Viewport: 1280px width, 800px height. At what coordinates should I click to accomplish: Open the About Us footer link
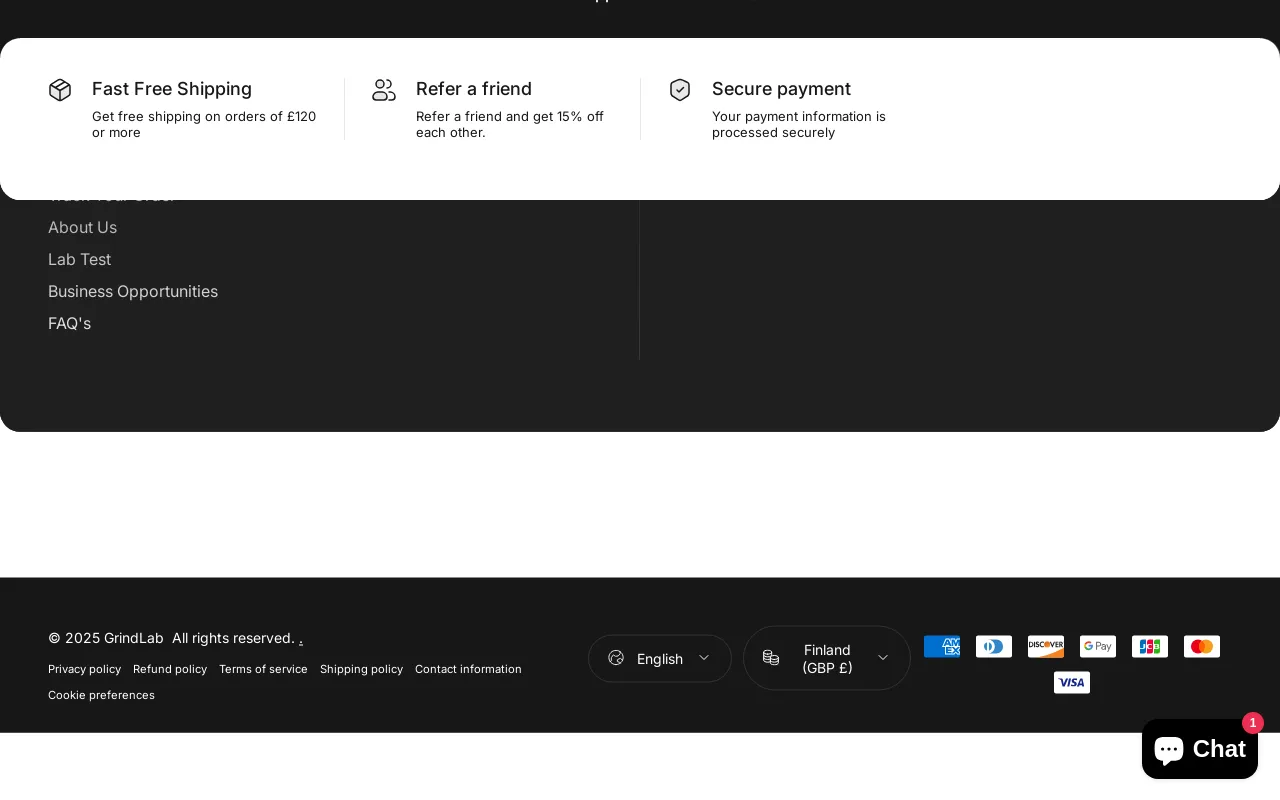(x=82, y=228)
